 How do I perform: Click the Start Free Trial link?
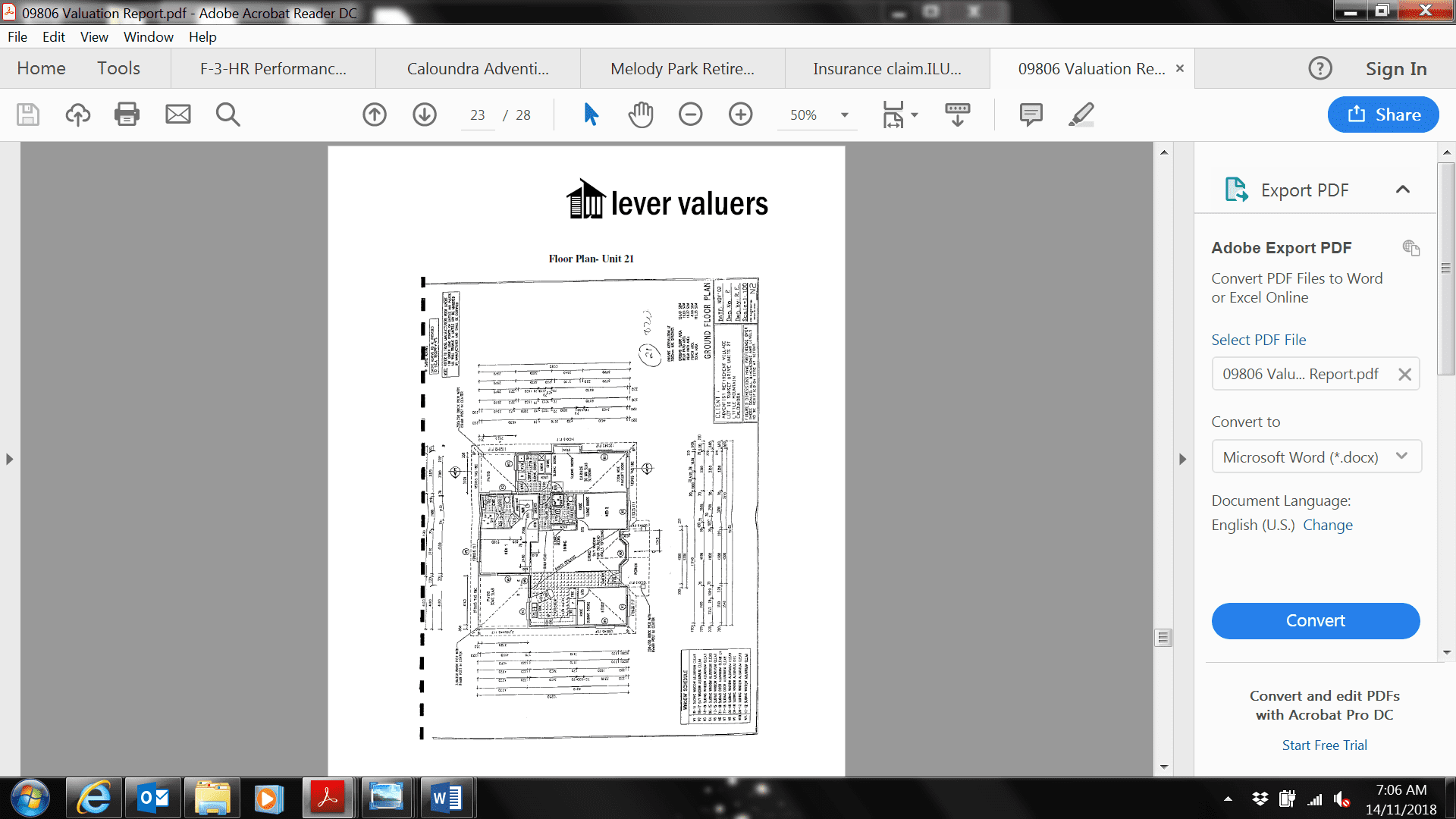point(1324,745)
